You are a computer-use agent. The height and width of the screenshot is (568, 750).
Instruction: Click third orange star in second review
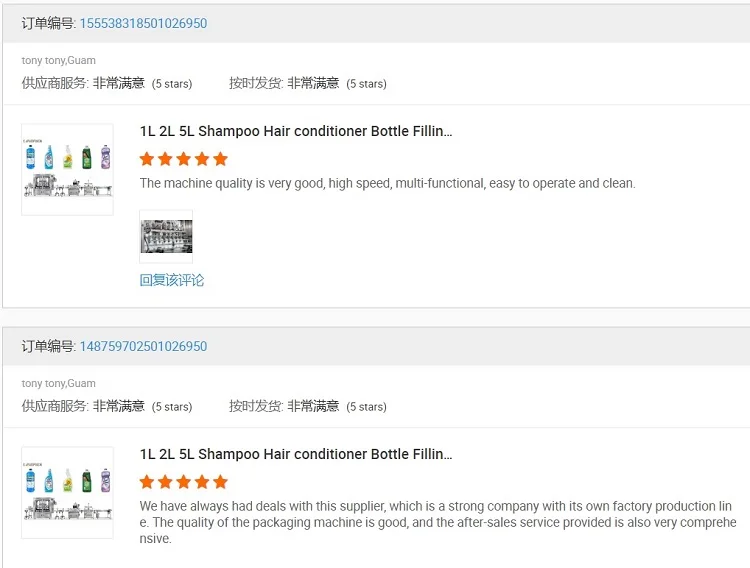point(184,482)
